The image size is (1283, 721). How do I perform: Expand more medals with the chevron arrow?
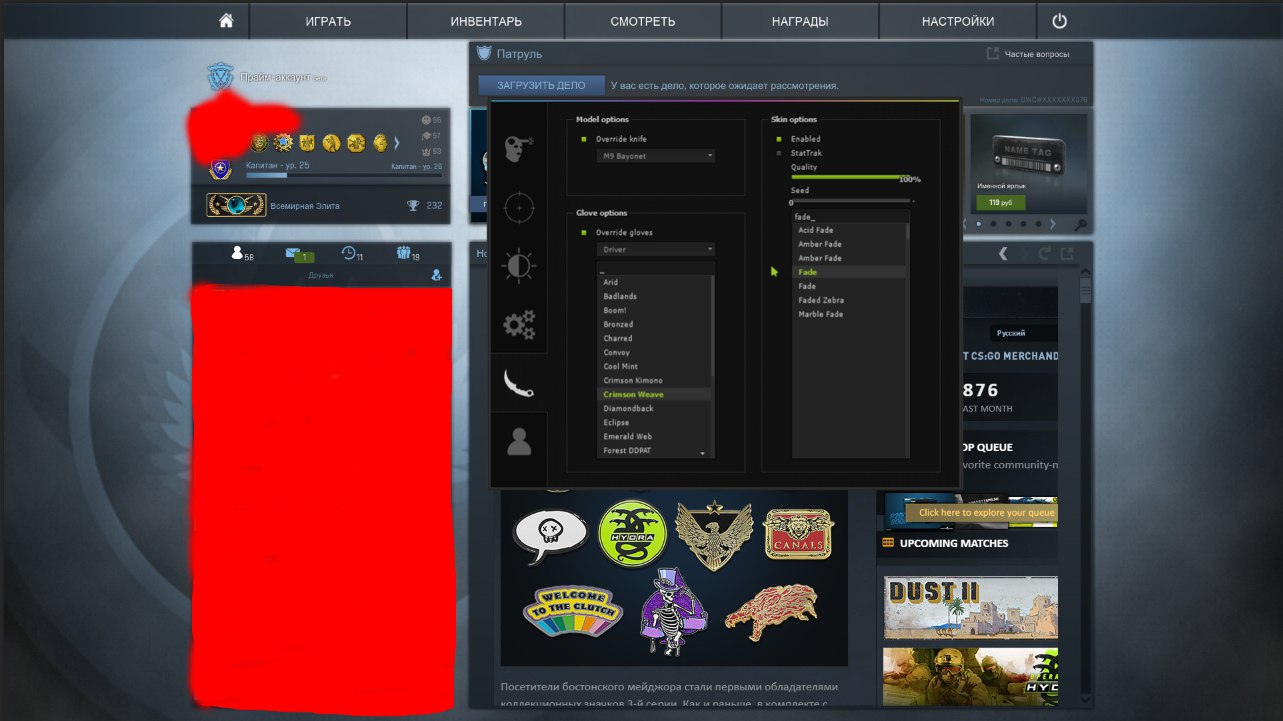coord(396,143)
